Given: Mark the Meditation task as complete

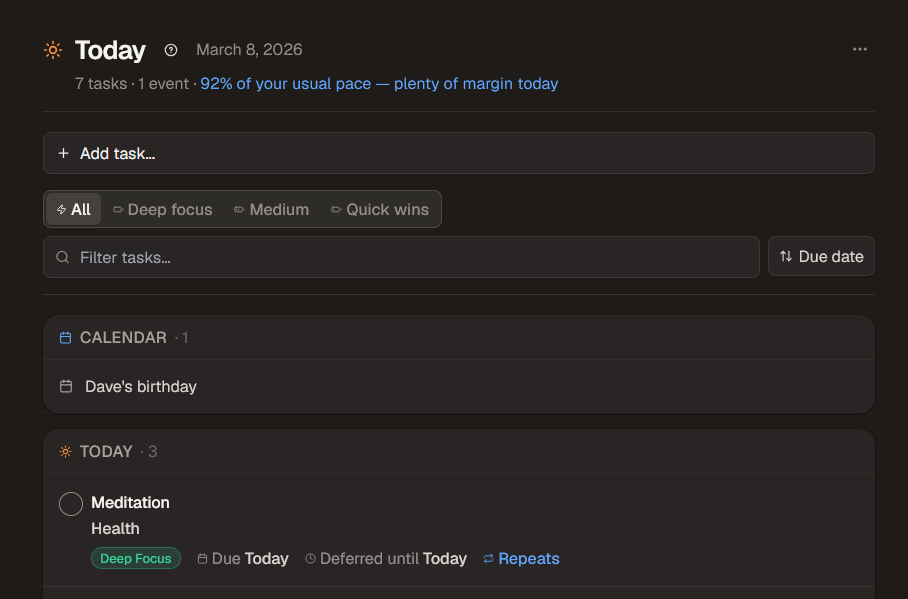Looking at the screenshot, I should point(70,504).
